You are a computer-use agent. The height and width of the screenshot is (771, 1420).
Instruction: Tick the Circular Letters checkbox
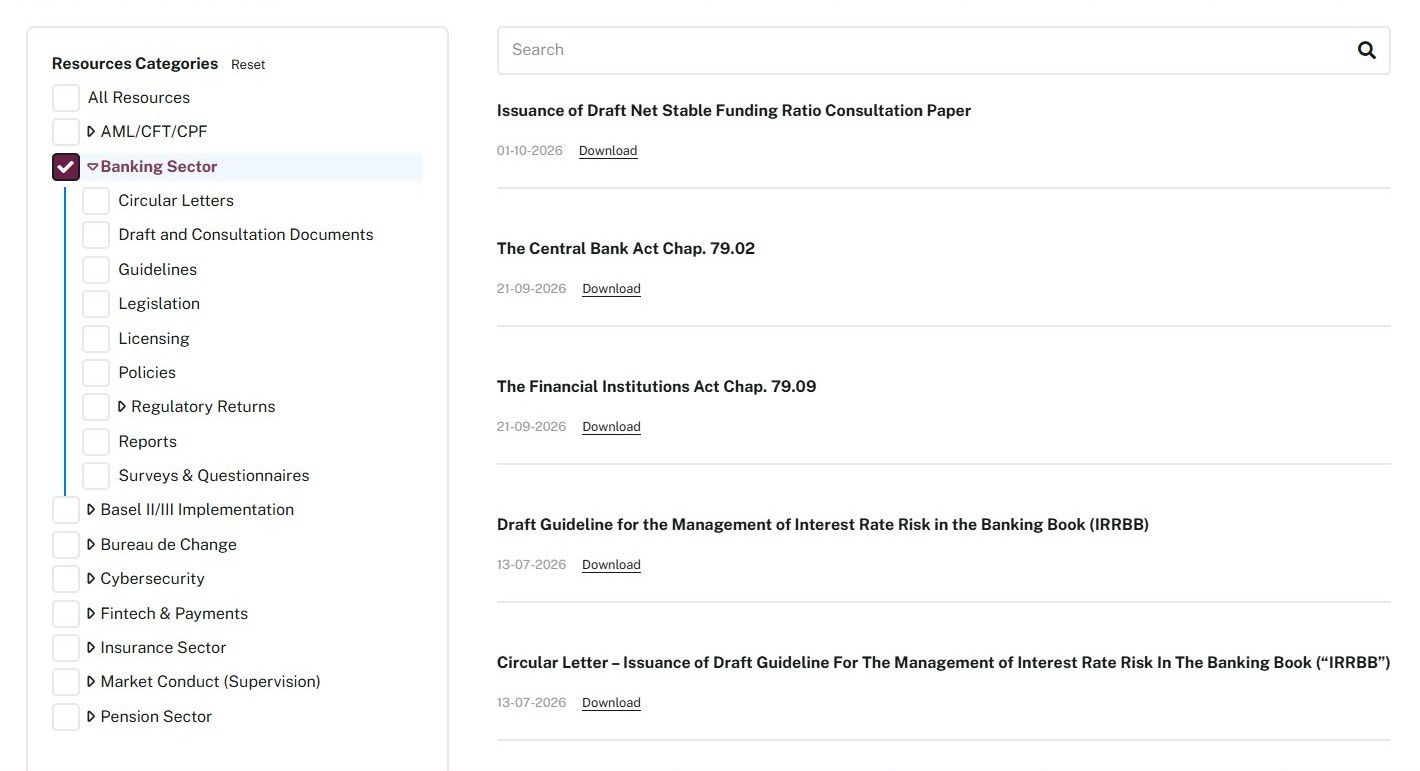[x=96, y=201]
